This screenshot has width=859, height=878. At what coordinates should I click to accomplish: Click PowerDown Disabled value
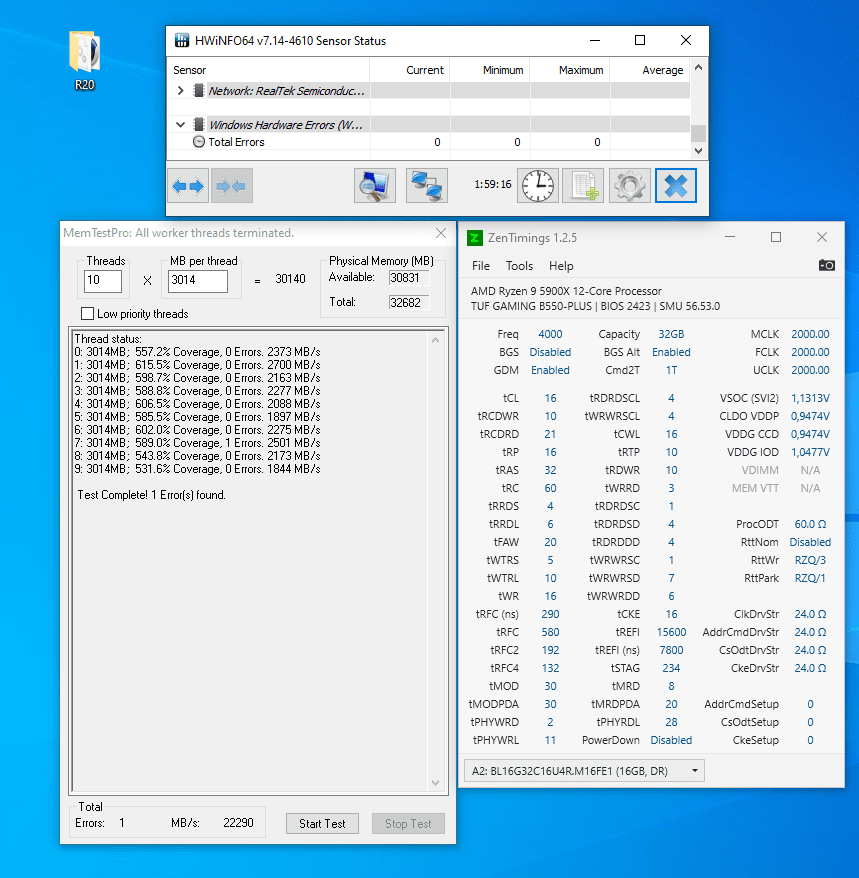(671, 740)
